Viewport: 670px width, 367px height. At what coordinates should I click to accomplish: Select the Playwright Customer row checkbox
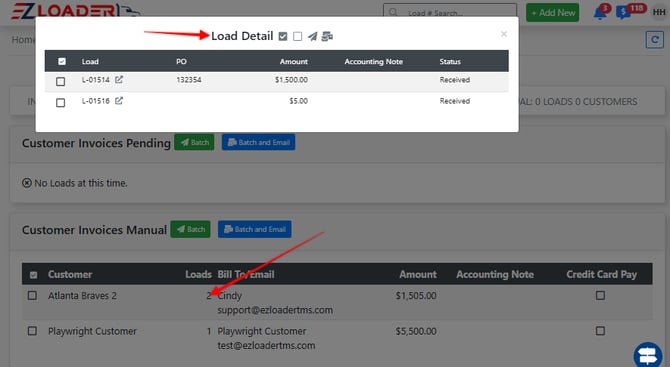32,331
